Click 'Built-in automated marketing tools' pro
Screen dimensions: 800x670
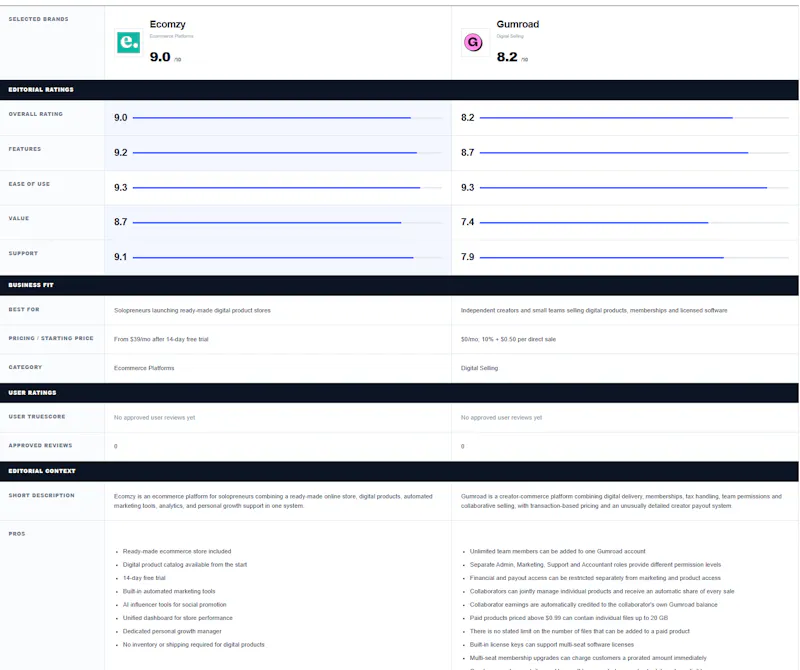[x=169, y=591]
